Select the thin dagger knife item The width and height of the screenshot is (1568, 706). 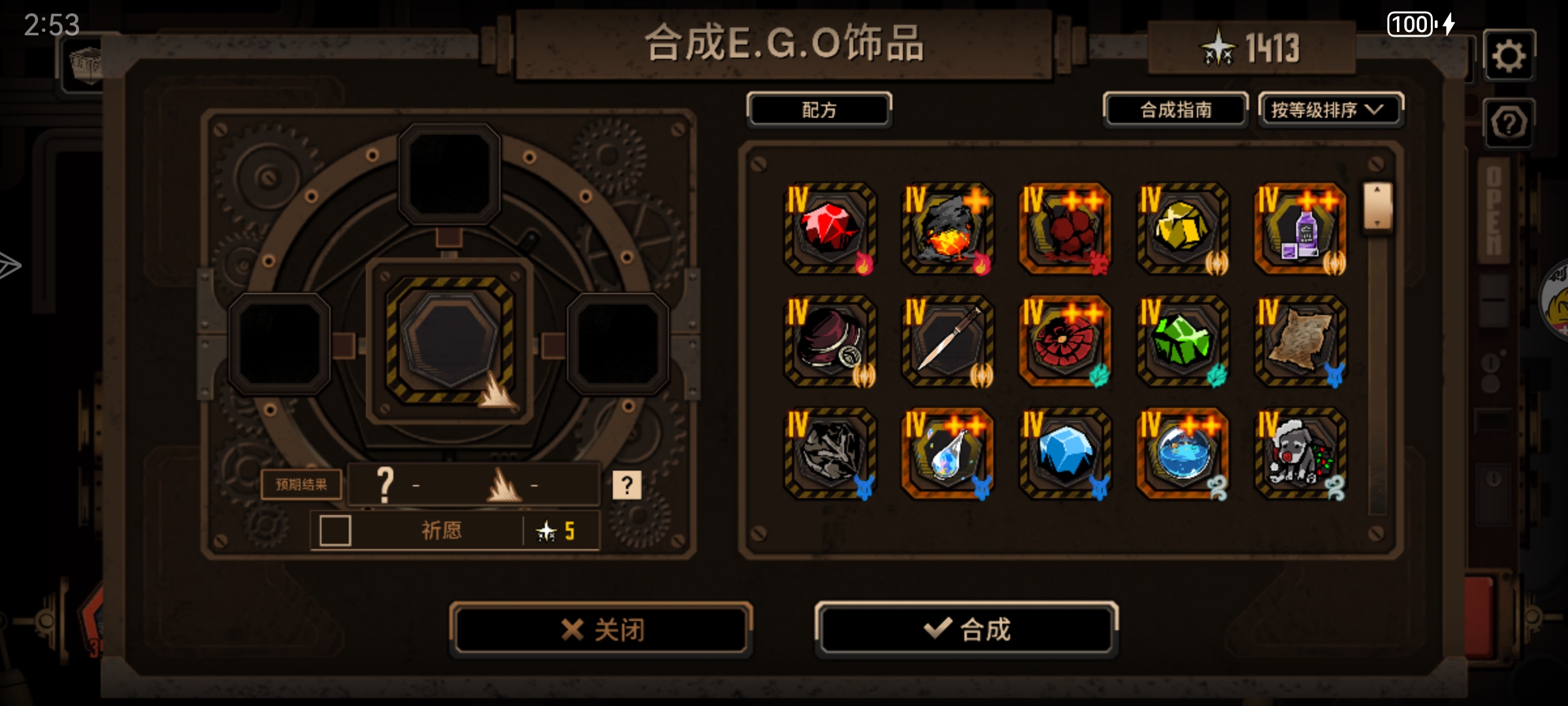point(947,341)
